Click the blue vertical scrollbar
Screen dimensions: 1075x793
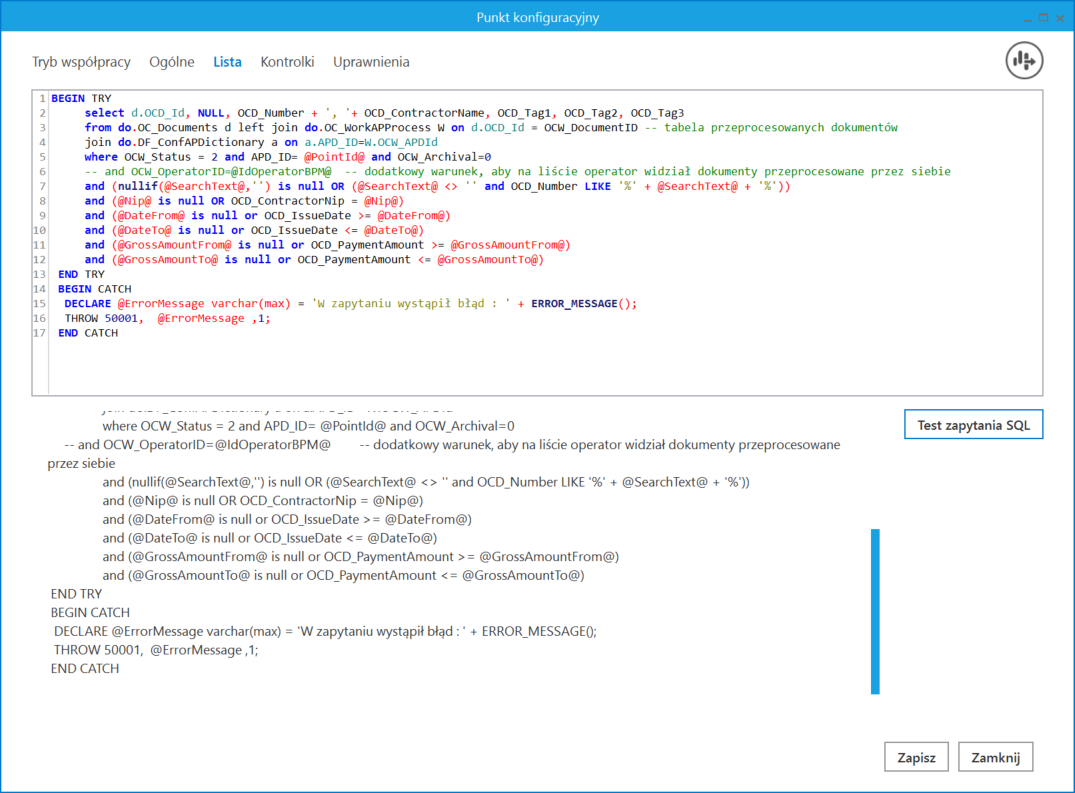875,611
